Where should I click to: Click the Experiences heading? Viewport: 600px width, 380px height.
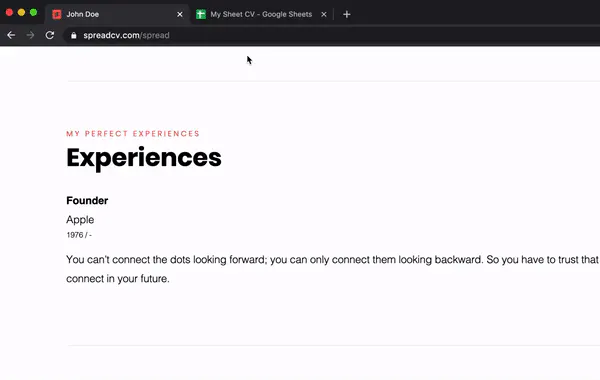coord(144,158)
